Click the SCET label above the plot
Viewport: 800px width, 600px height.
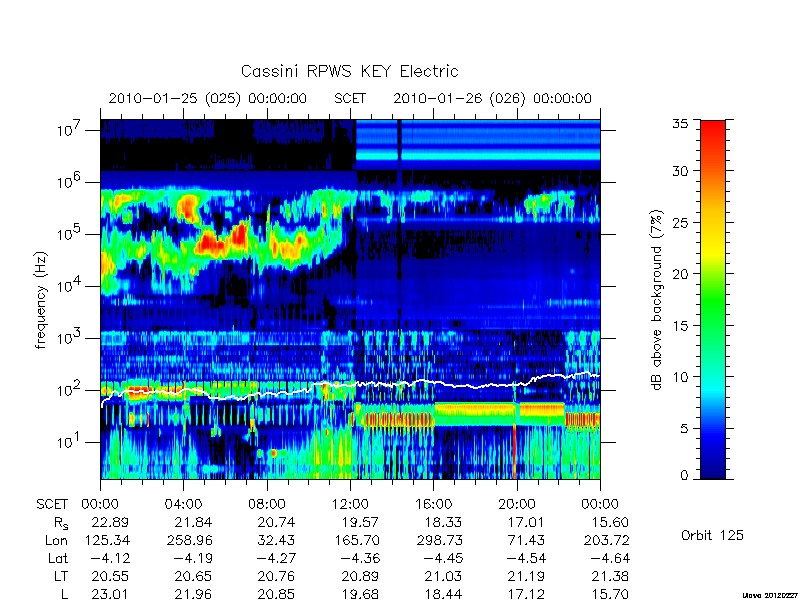click(x=350, y=98)
